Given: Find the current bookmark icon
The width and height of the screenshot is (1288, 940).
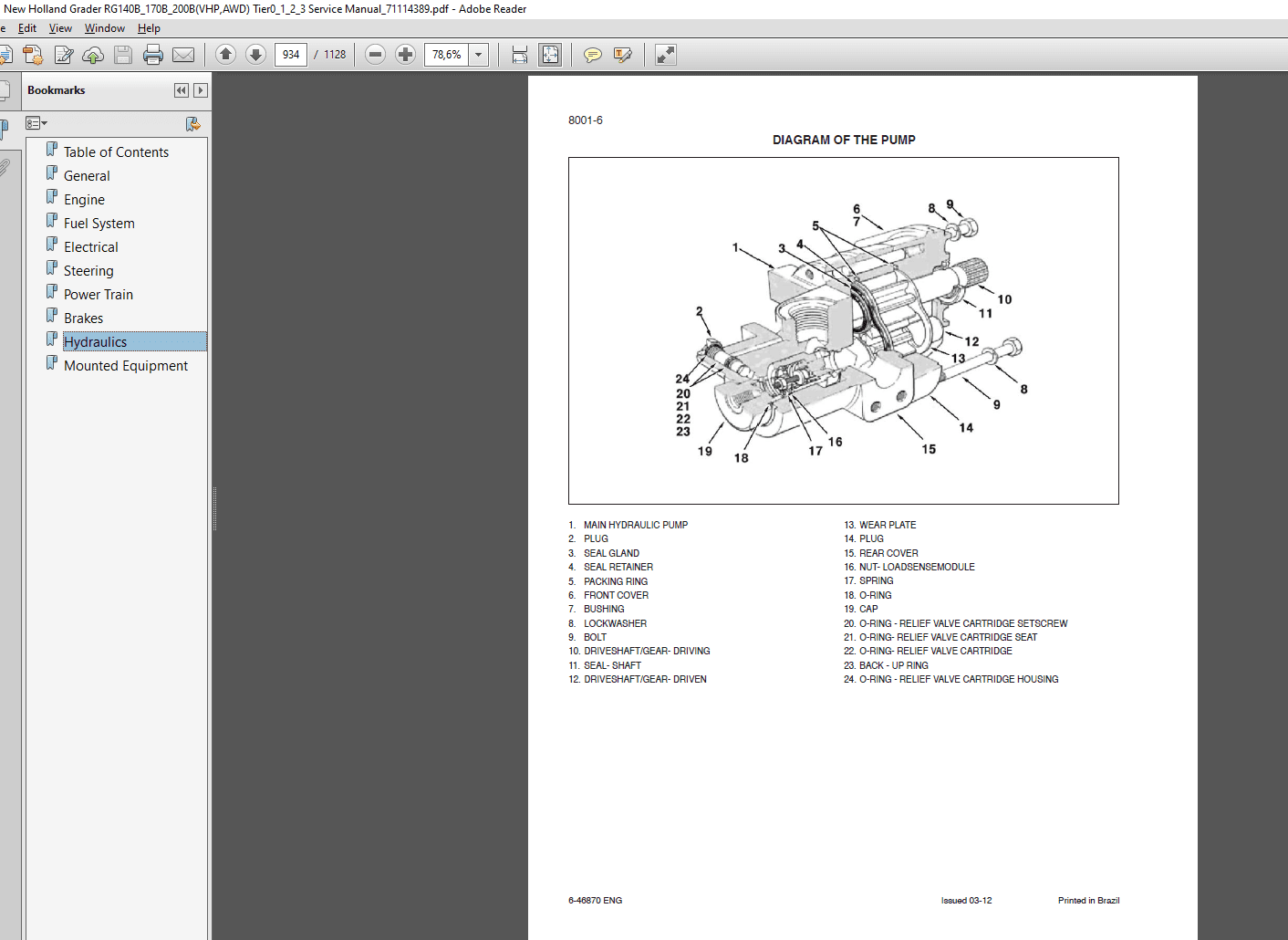Looking at the screenshot, I should click(192, 123).
